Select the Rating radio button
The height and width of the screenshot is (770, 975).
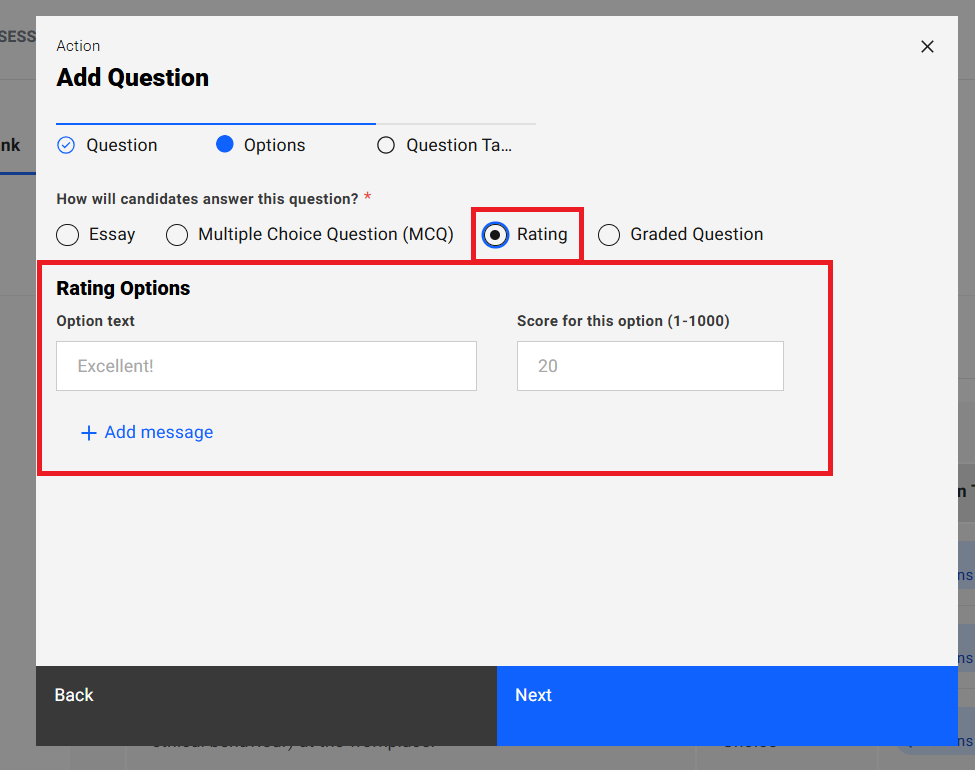[495, 235]
